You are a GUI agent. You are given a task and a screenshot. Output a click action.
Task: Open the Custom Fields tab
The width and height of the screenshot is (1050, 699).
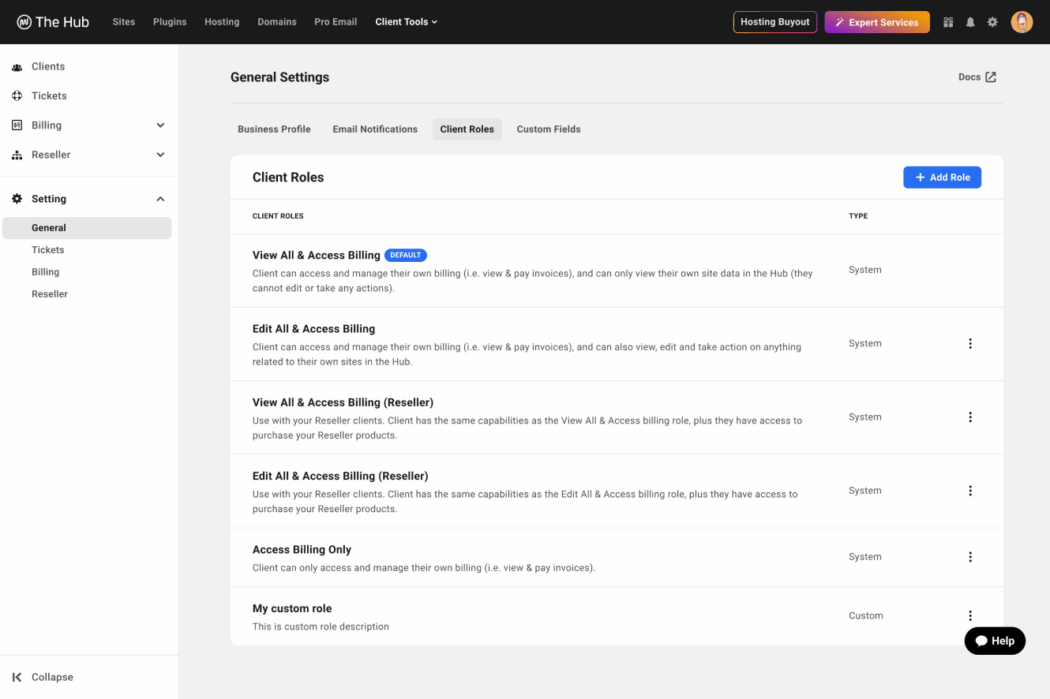[x=548, y=129]
